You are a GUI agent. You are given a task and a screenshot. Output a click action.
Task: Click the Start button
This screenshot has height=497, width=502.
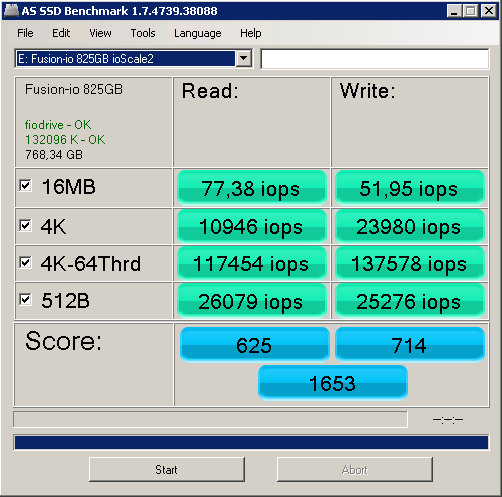167,469
